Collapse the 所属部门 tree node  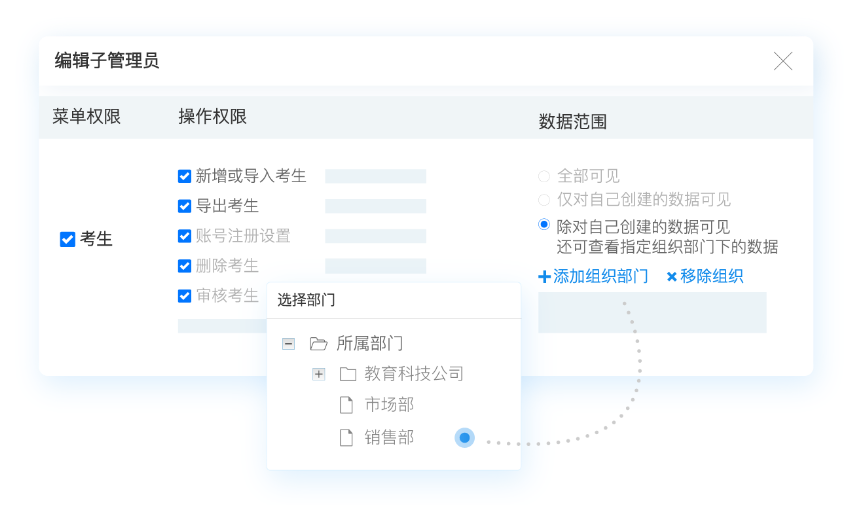pos(288,343)
